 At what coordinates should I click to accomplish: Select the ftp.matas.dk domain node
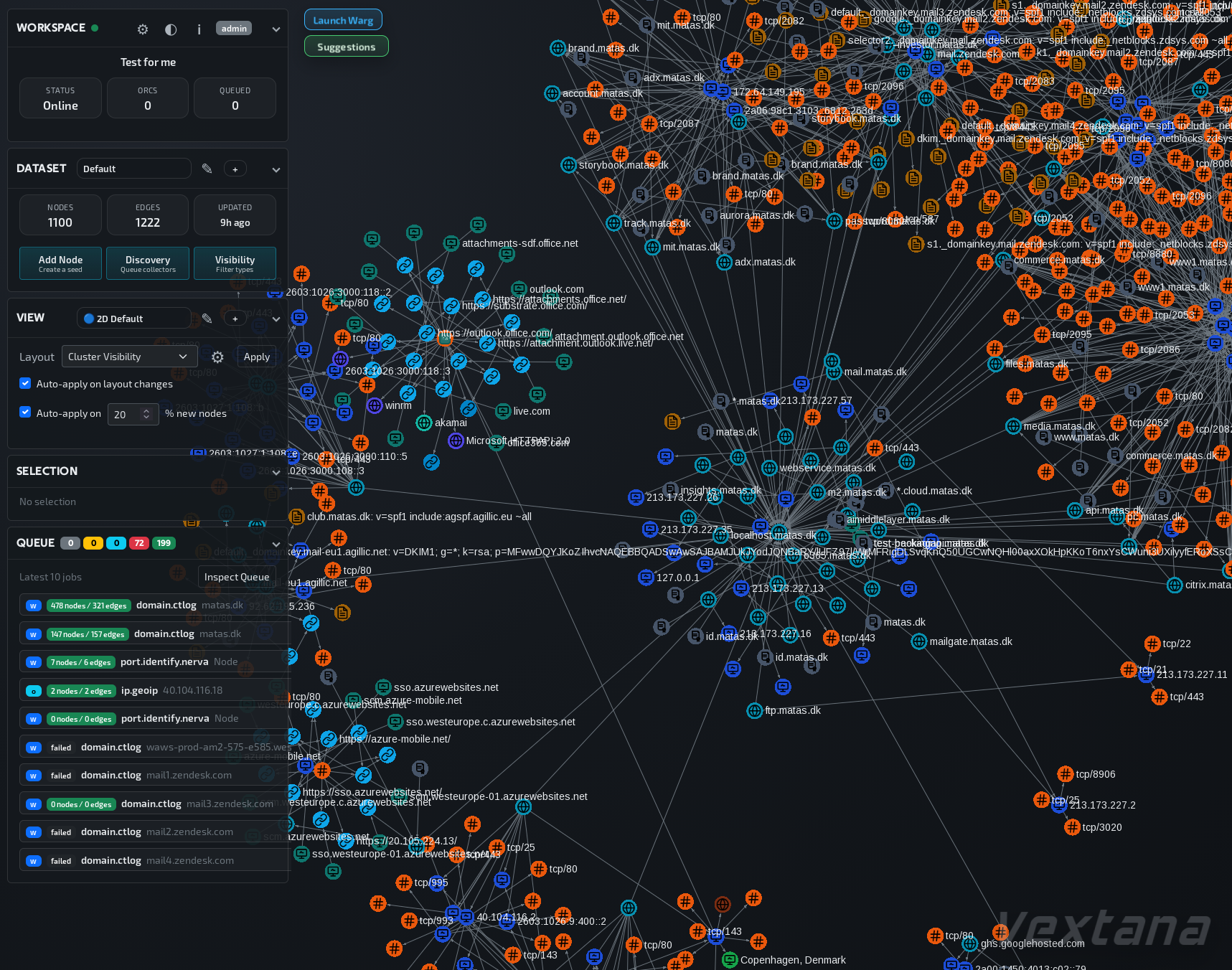click(754, 710)
